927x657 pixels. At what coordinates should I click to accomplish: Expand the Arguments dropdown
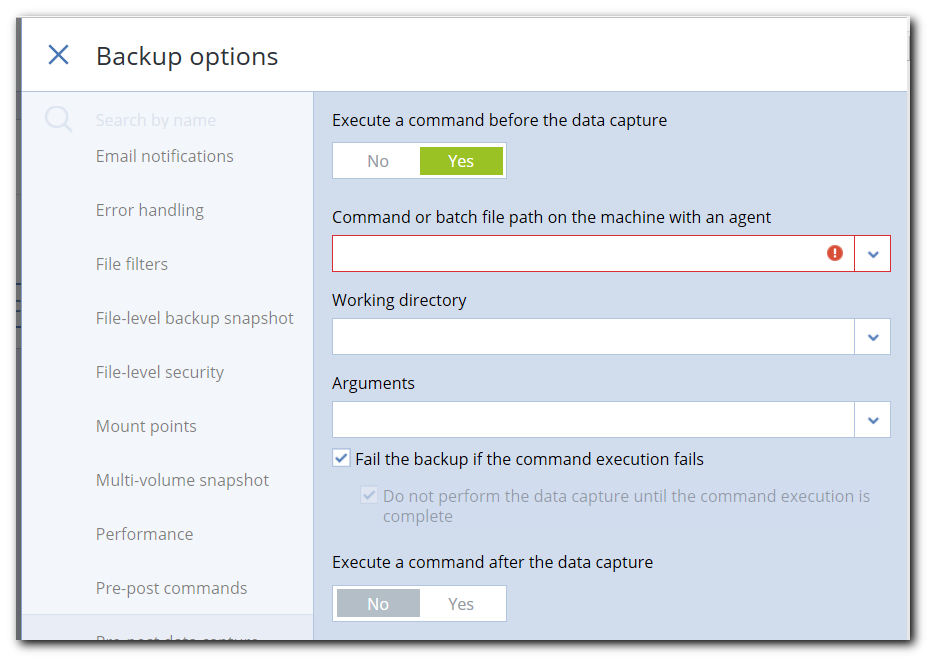pos(872,419)
